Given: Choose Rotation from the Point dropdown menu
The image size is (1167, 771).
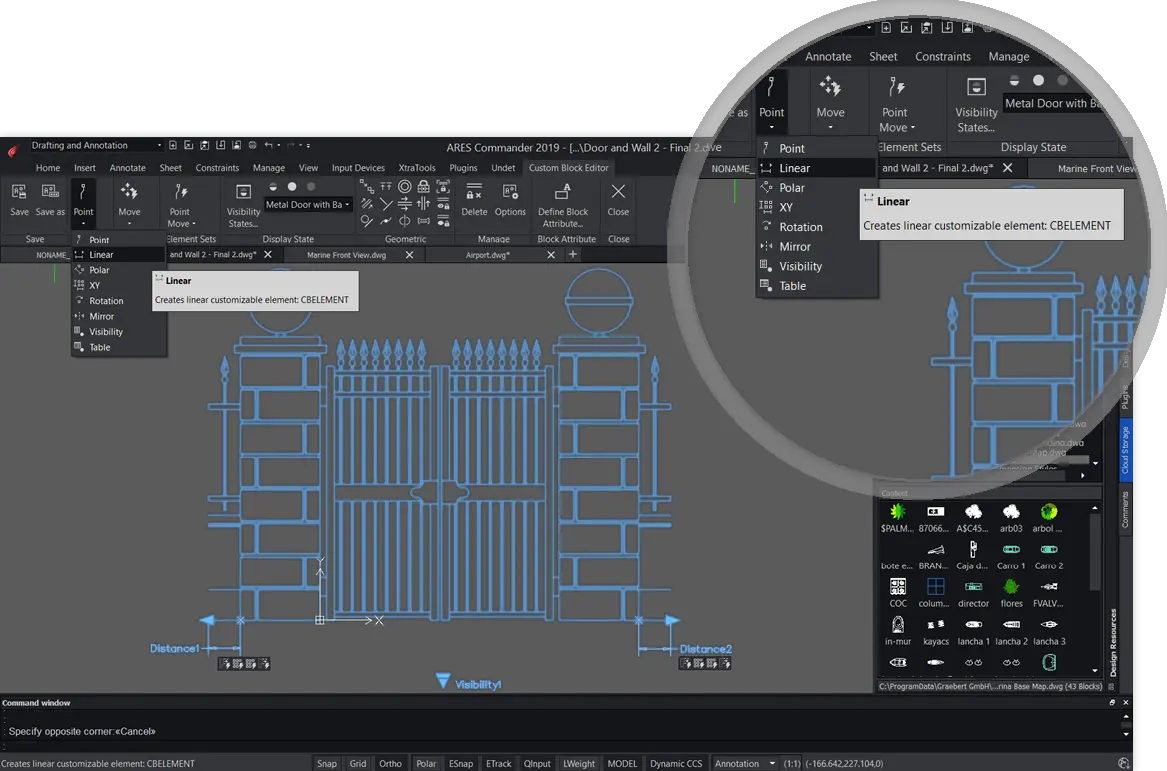Looking at the screenshot, I should (118, 301).
